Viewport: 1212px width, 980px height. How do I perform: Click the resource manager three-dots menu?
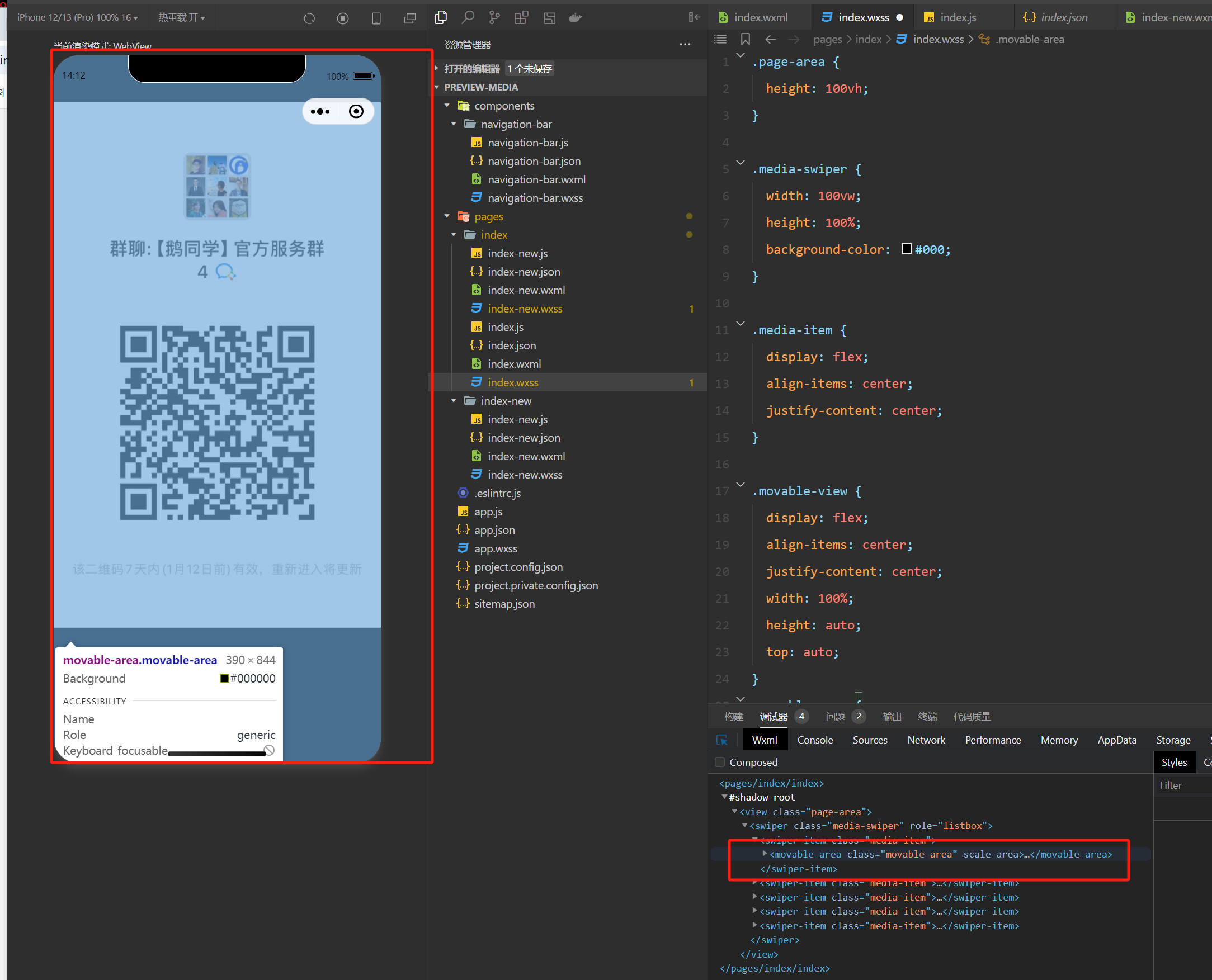[x=685, y=44]
